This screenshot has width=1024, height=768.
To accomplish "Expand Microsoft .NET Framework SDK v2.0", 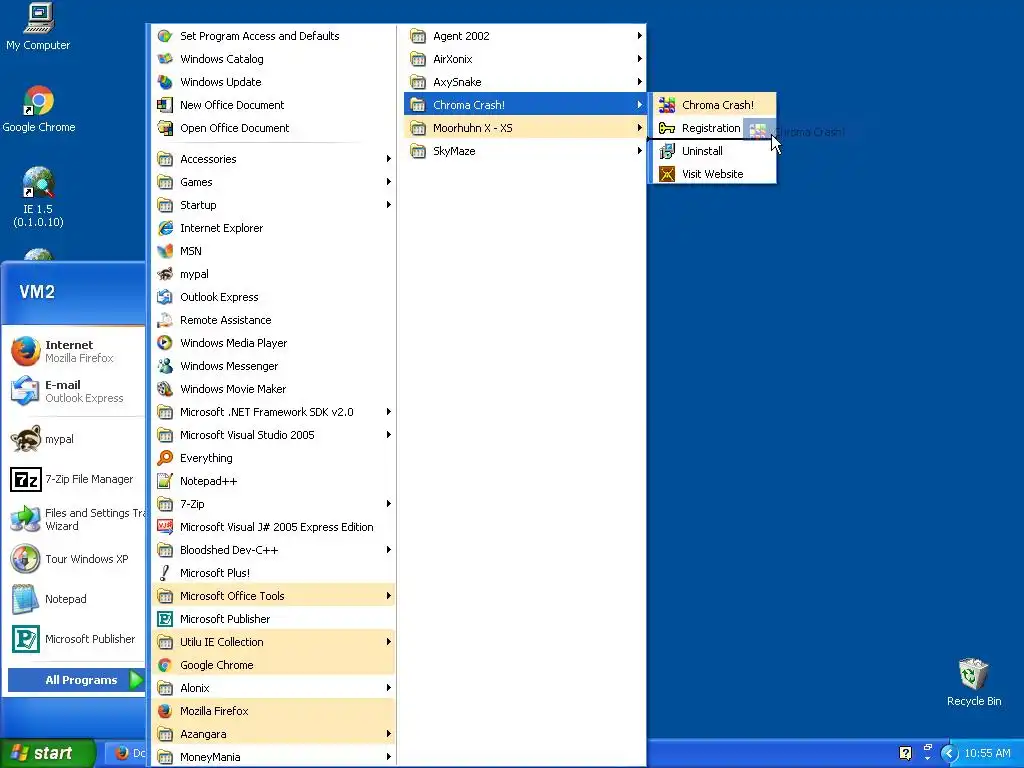I will coord(274,412).
